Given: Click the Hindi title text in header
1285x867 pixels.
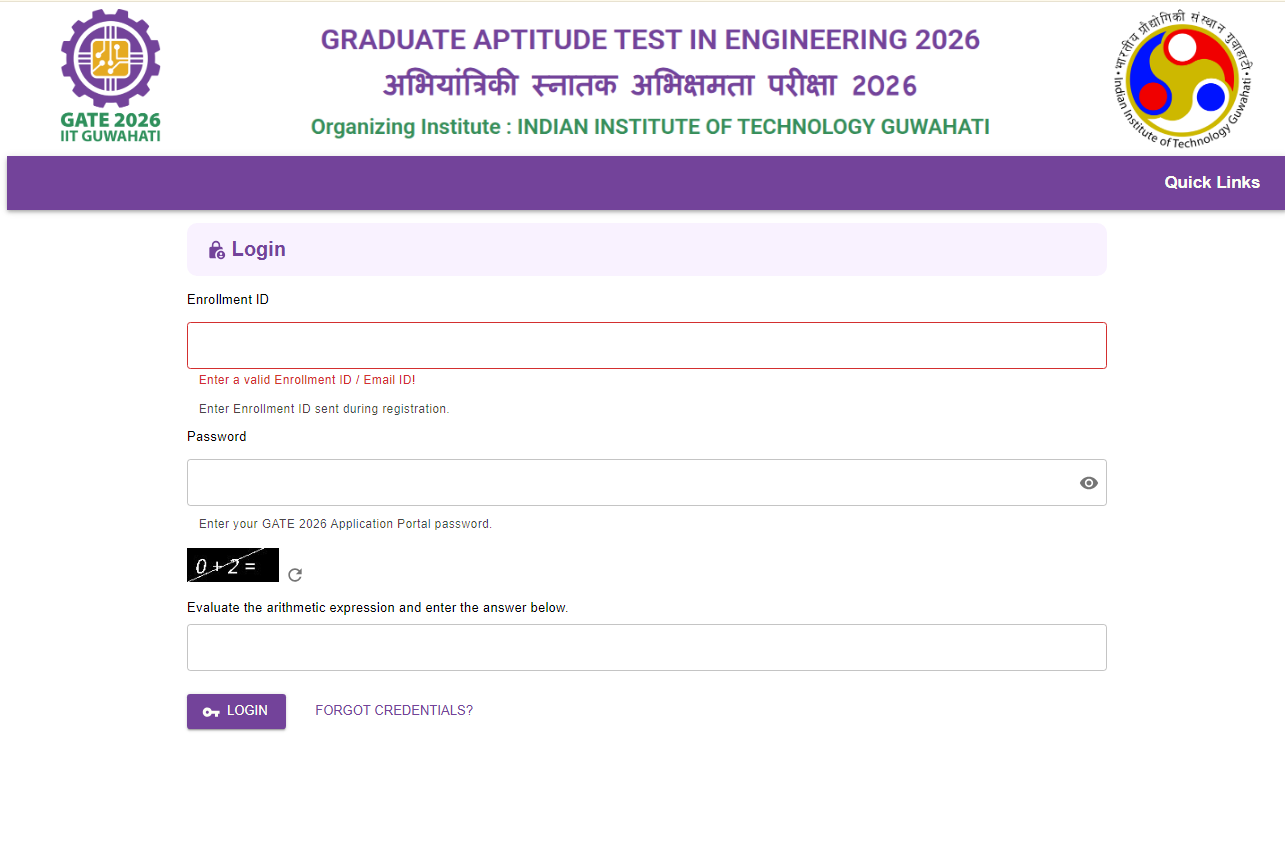Looking at the screenshot, I should tap(650, 86).
